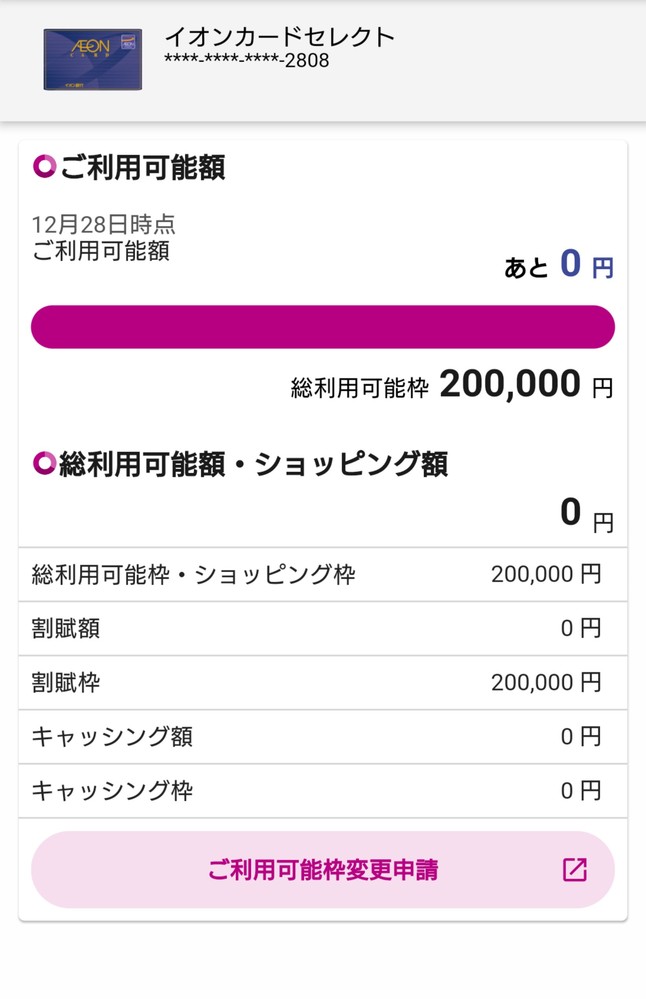Tap the masked card number ending 2808
646x999 pixels.
coord(246,61)
